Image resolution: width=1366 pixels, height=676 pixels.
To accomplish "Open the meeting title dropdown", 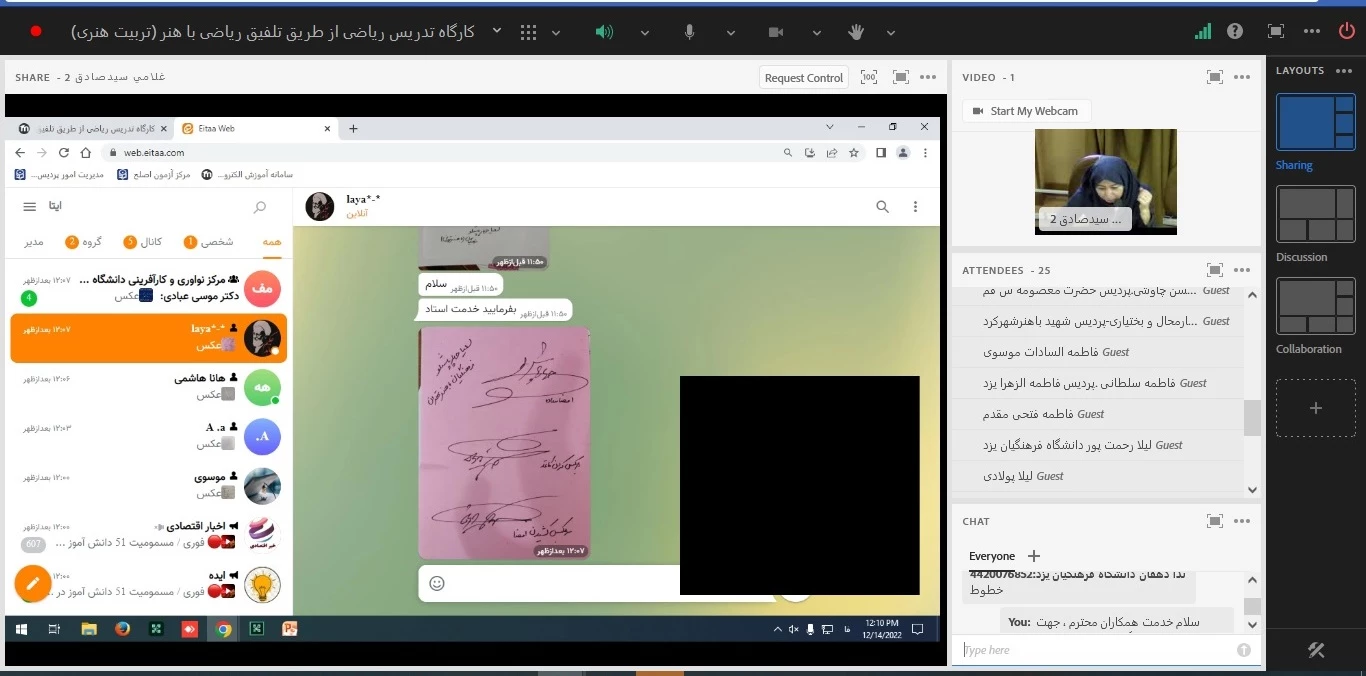I will coord(497,32).
